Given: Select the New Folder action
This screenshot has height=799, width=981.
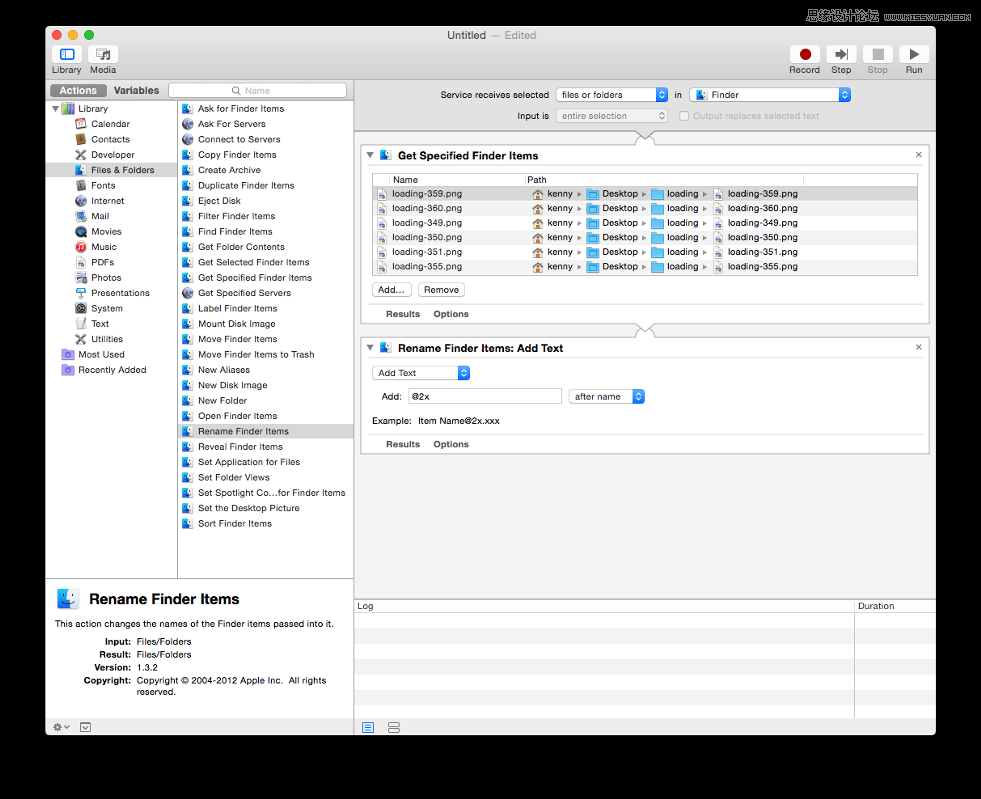Looking at the screenshot, I should pos(267,400).
